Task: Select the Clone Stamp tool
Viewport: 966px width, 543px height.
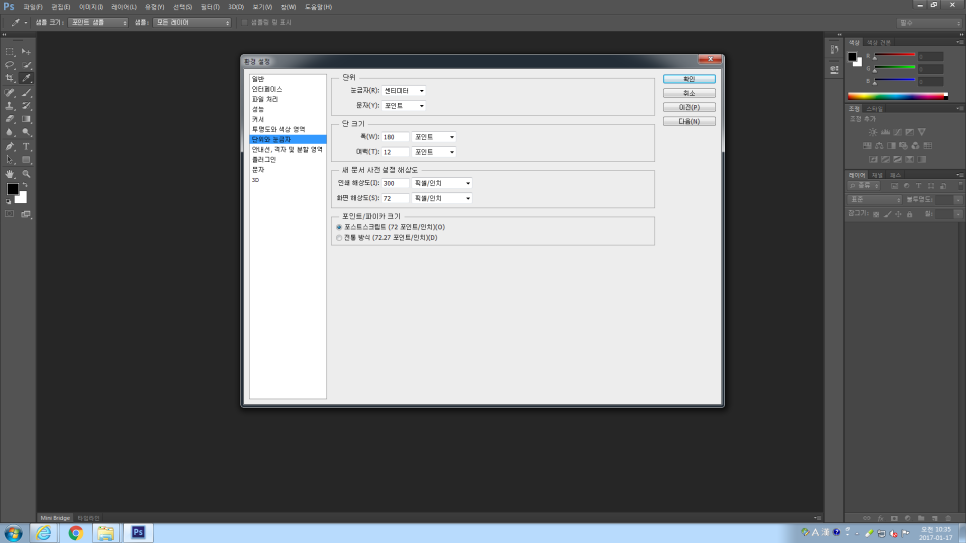Action: point(10,106)
